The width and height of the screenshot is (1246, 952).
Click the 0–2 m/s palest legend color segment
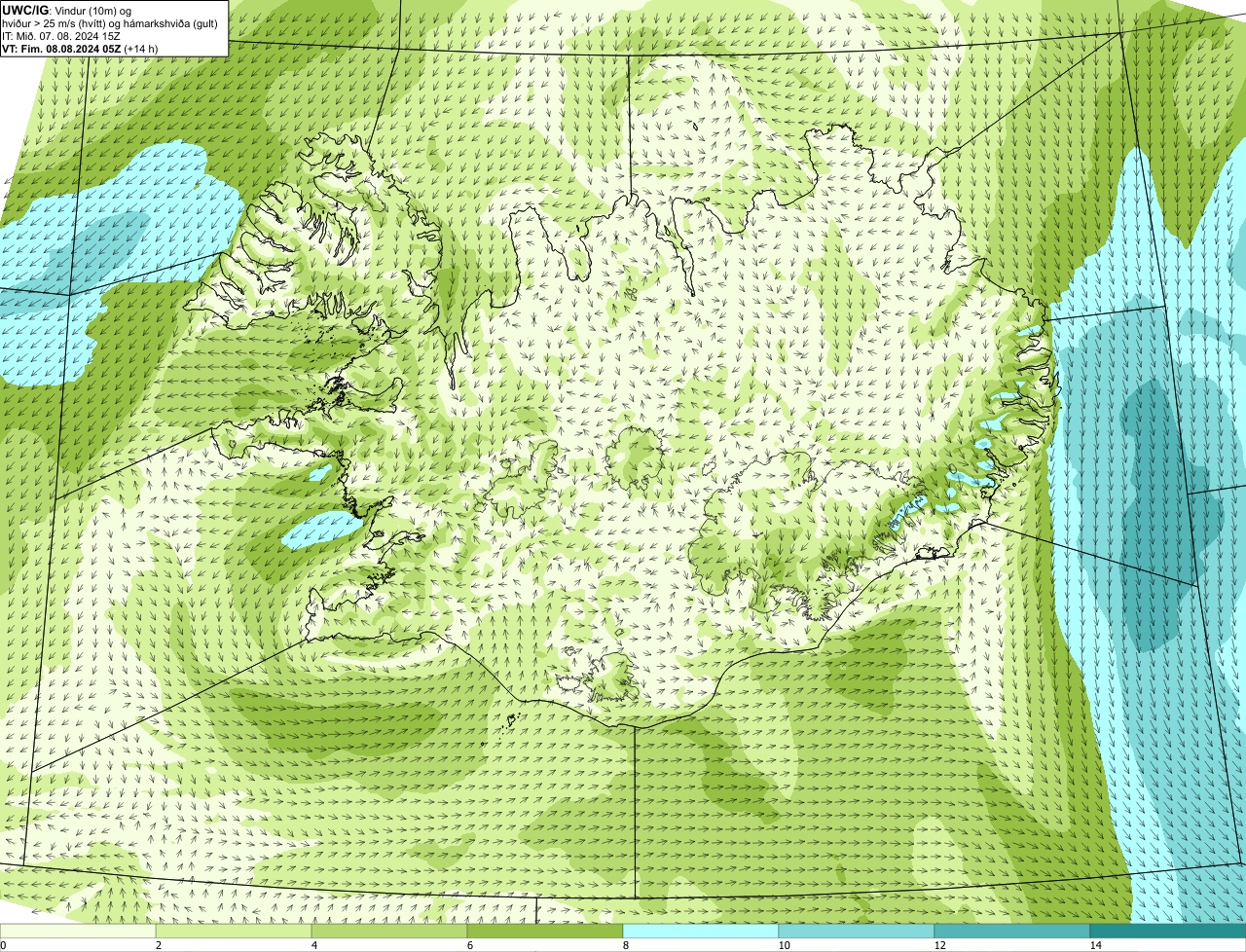(78, 931)
